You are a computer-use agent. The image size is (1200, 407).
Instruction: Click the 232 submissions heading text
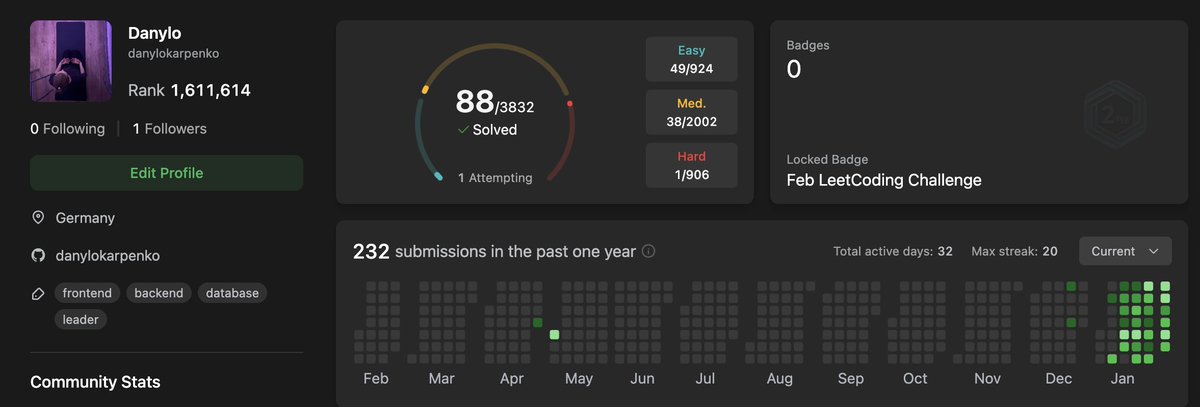[494, 251]
